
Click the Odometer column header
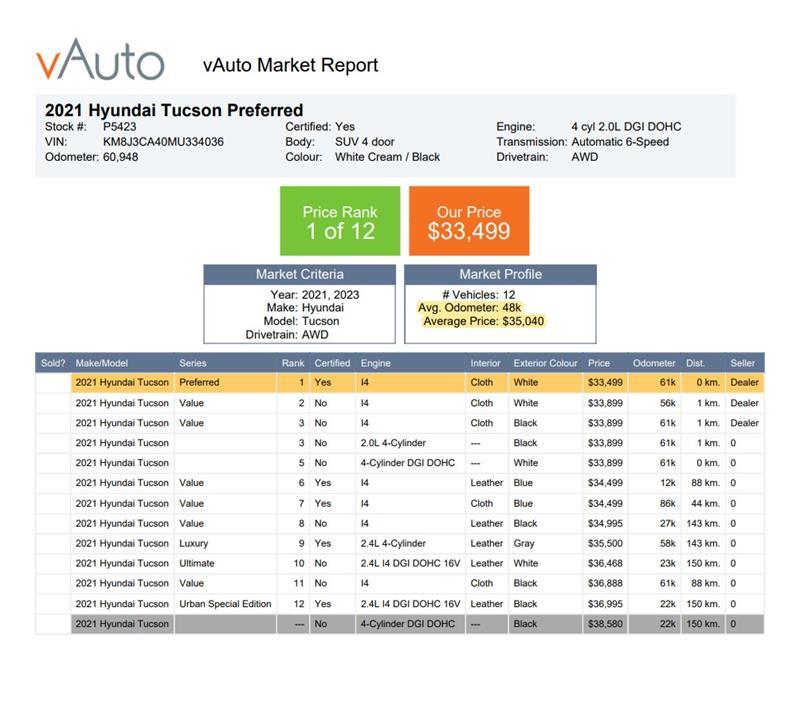point(654,363)
